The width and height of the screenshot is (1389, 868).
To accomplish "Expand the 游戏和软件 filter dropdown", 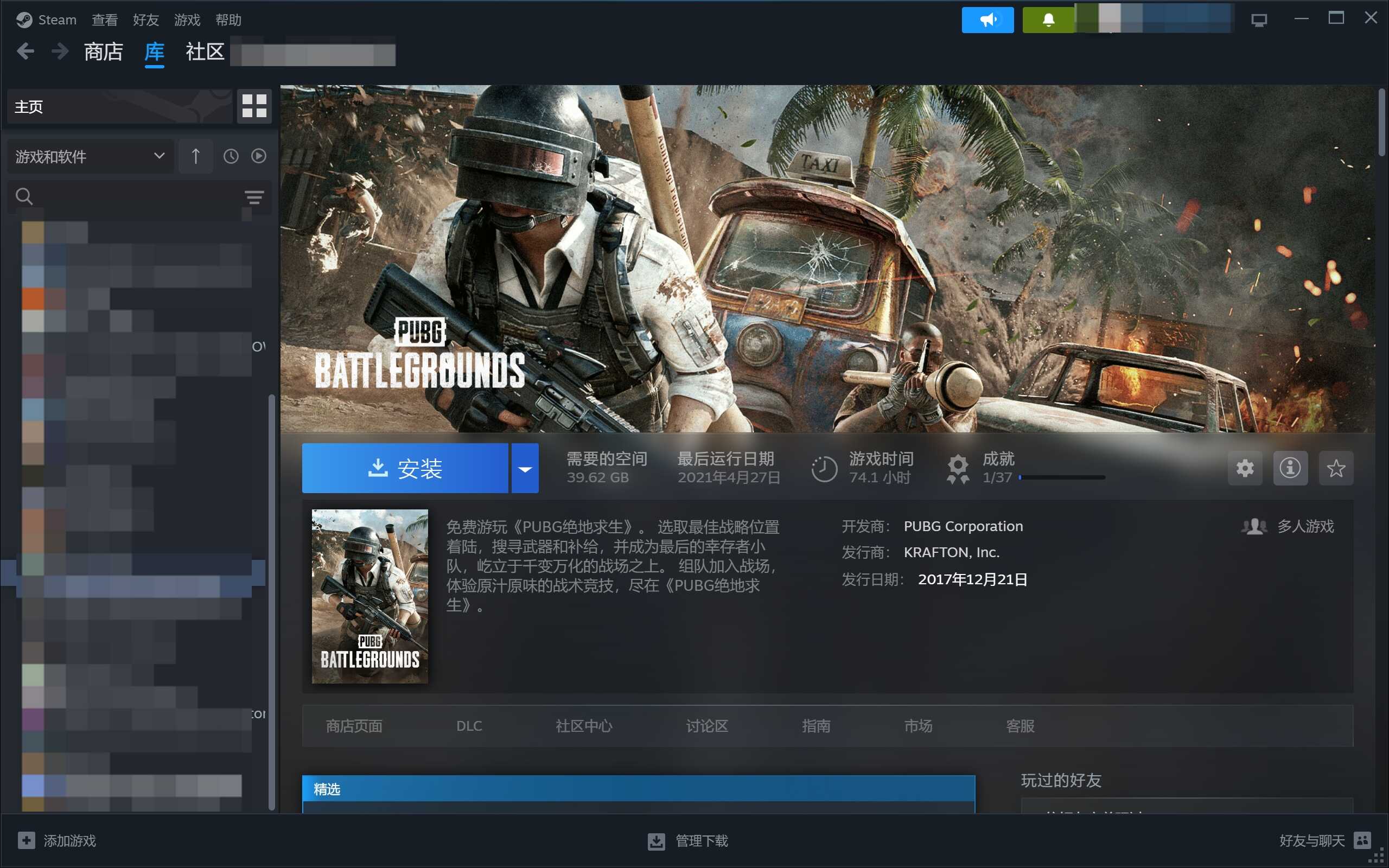I will pos(90,156).
